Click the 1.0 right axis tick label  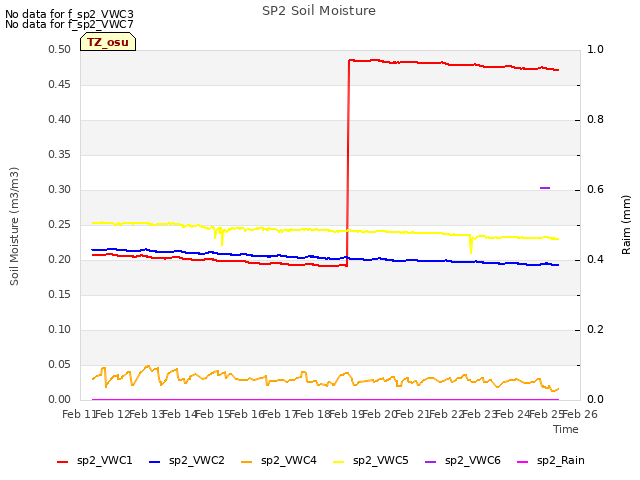pos(595,49)
